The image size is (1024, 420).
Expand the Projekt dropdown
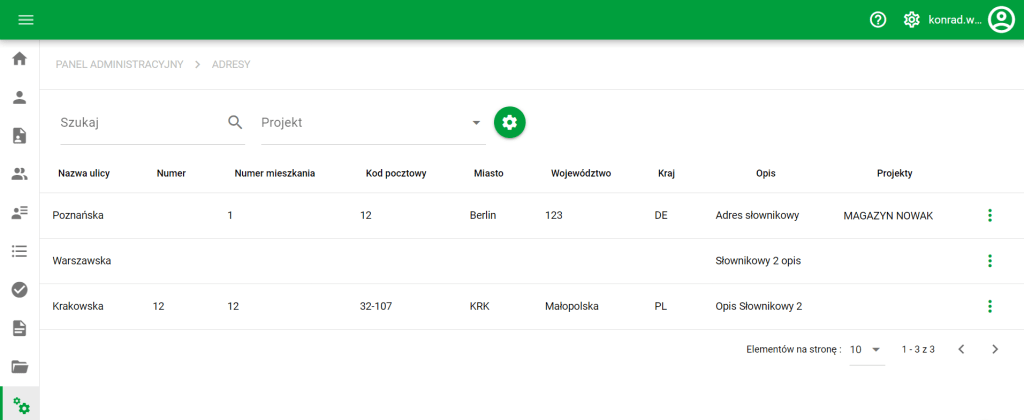[476, 123]
